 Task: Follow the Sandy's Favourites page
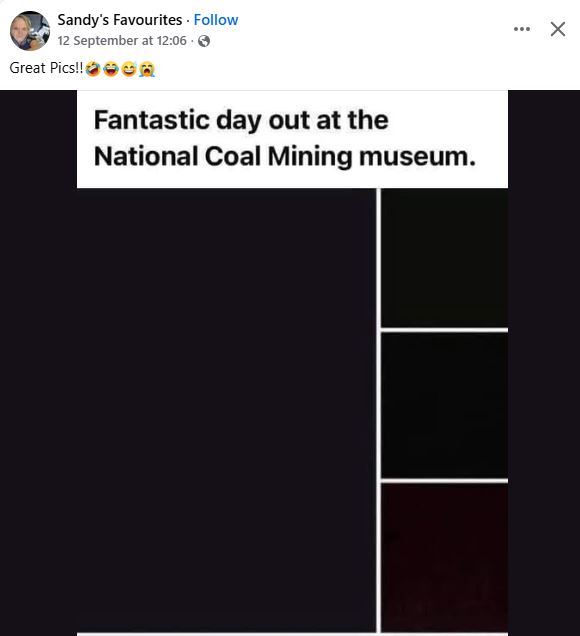click(x=216, y=20)
